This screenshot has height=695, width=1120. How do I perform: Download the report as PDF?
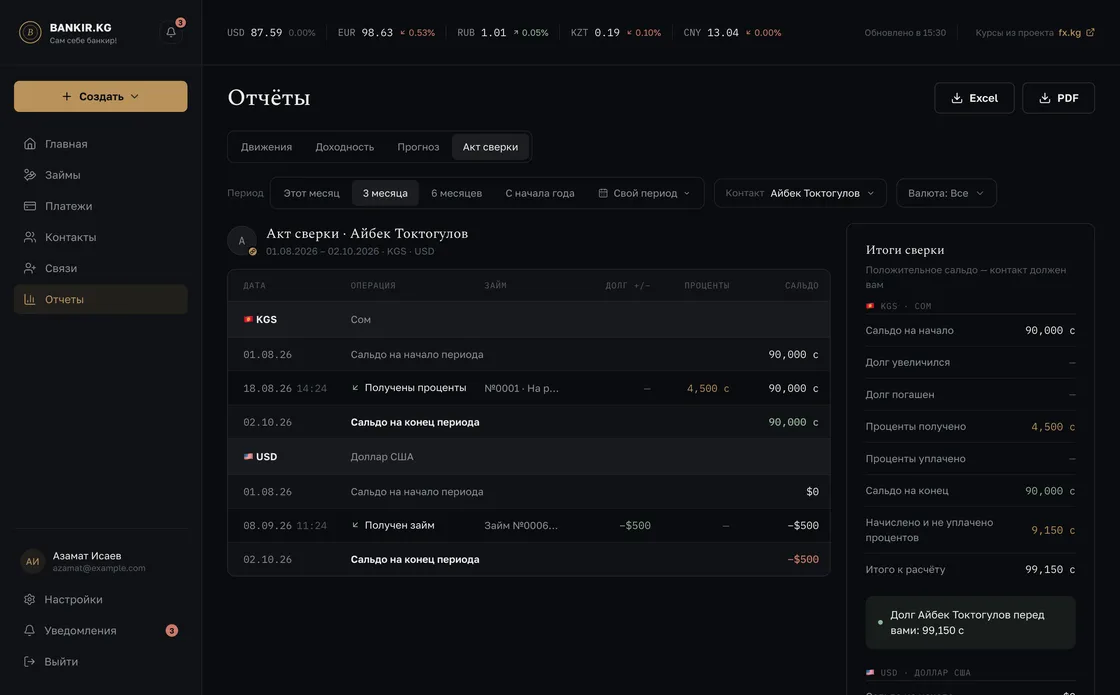(1059, 98)
